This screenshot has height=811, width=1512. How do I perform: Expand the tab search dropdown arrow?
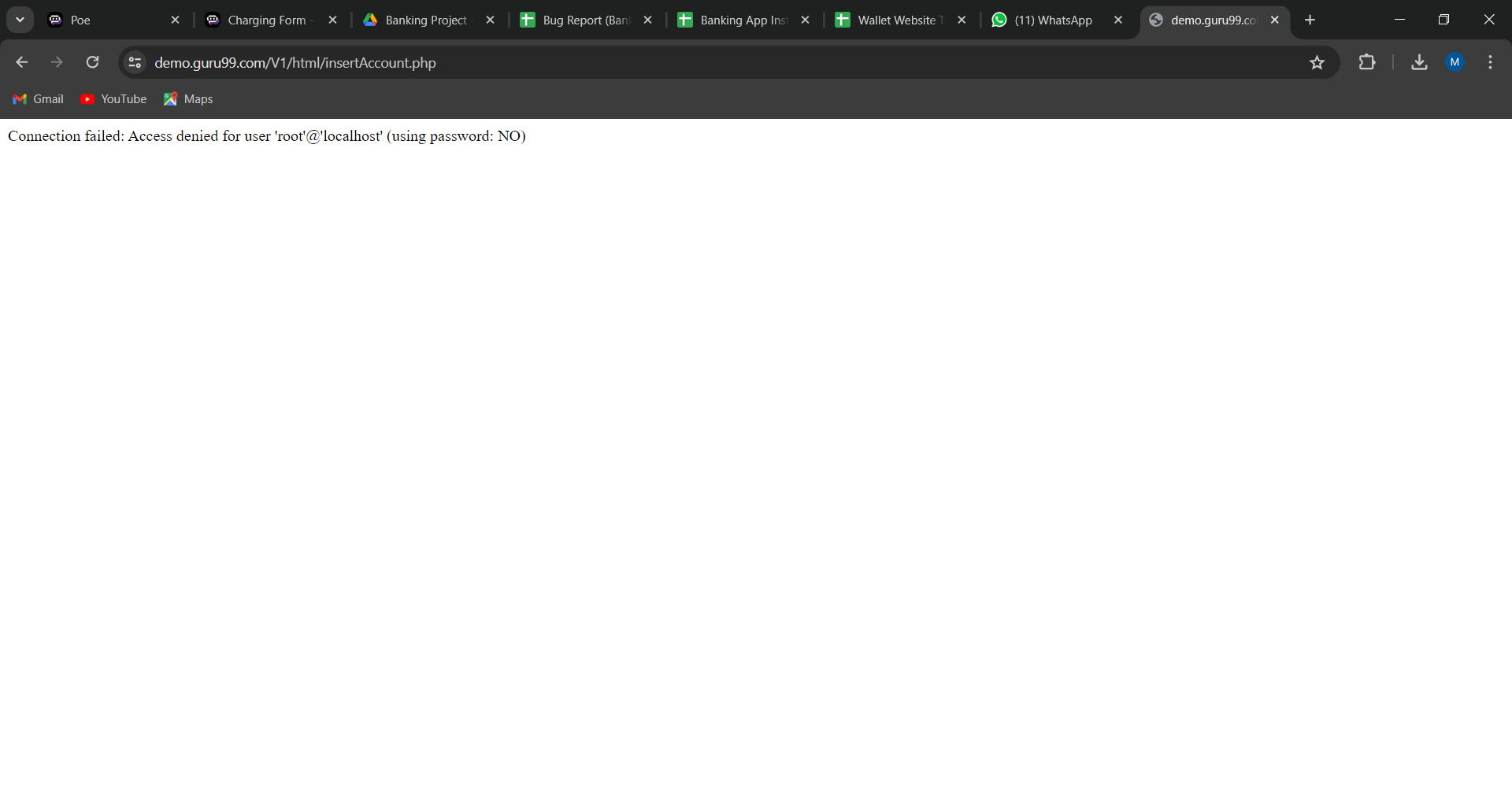tap(20, 20)
